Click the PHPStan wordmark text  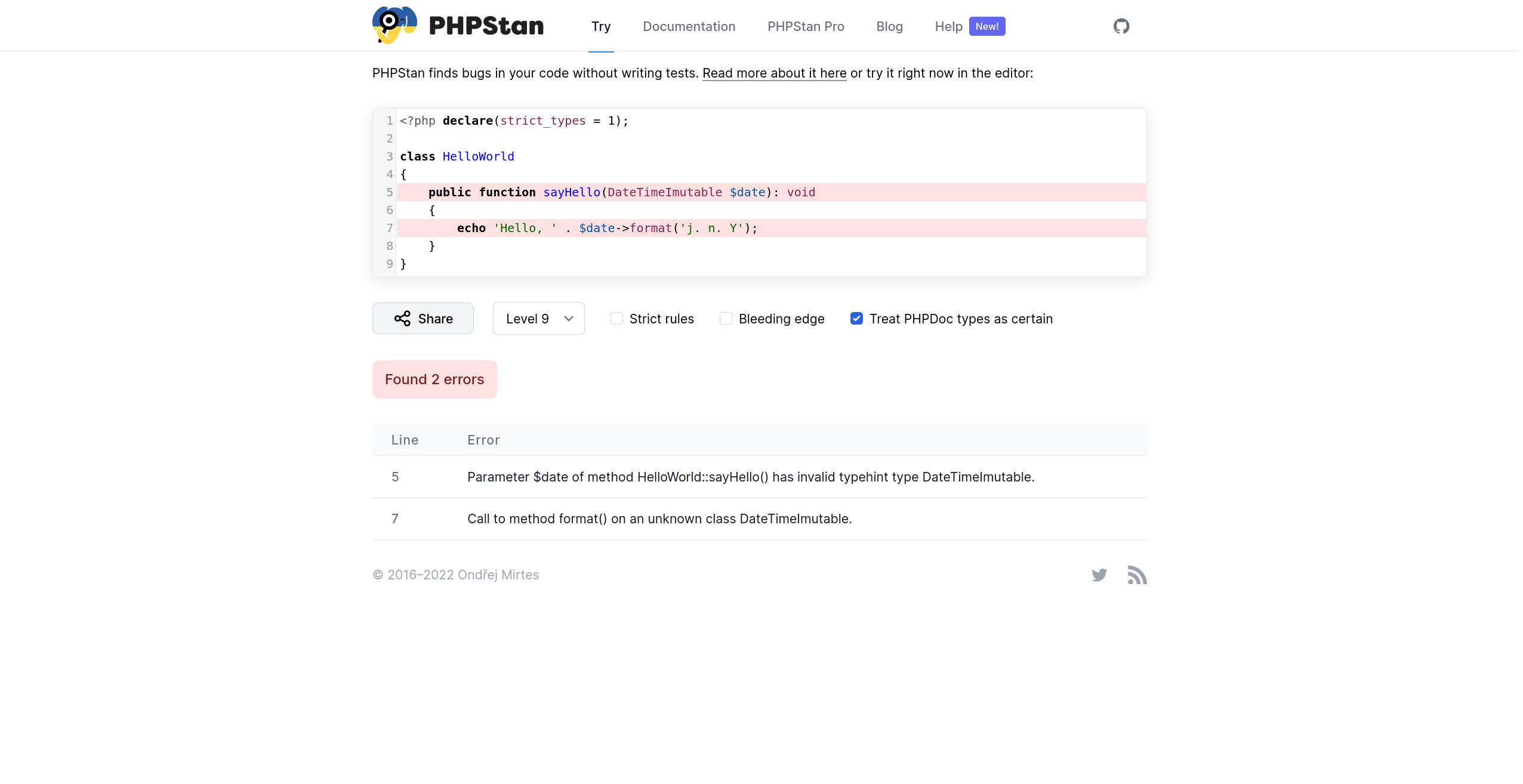[486, 26]
